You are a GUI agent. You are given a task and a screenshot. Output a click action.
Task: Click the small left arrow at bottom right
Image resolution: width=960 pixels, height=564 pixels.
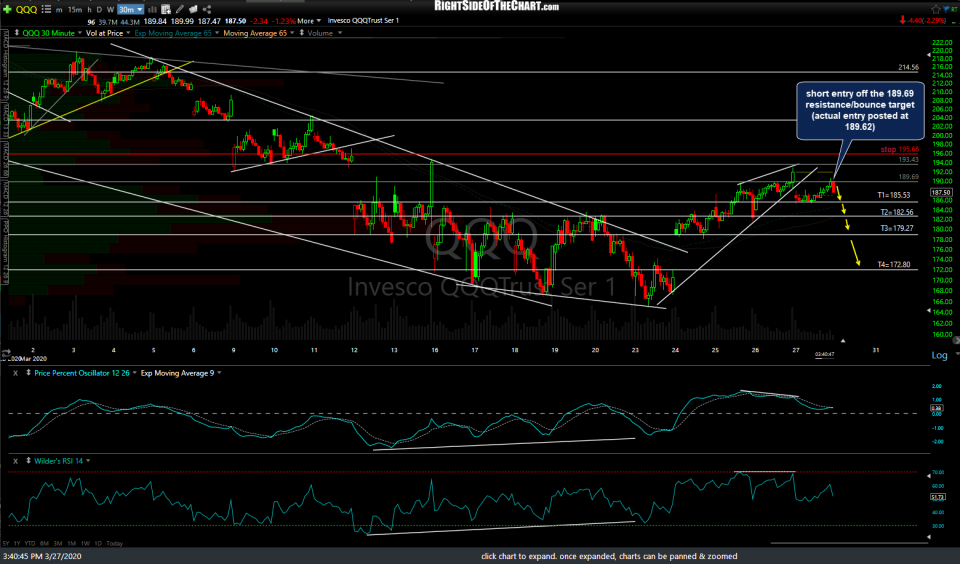pyautogui.click(x=929, y=537)
